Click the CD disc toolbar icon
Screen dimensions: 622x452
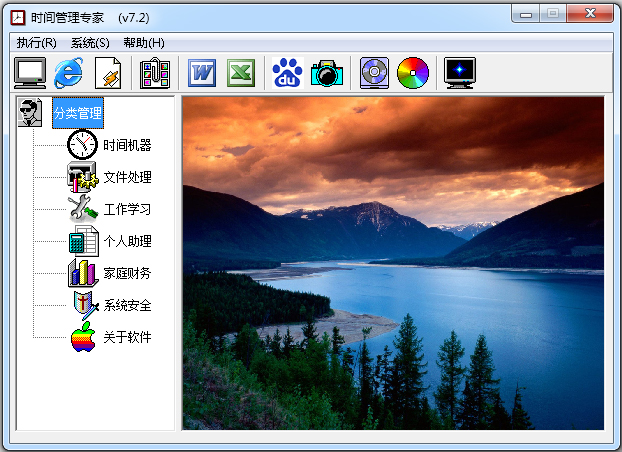coord(374,73)
